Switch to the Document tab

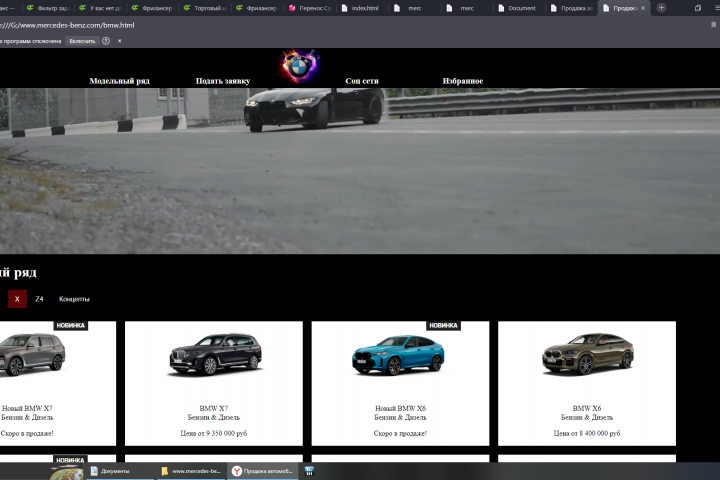coord(520,8)
